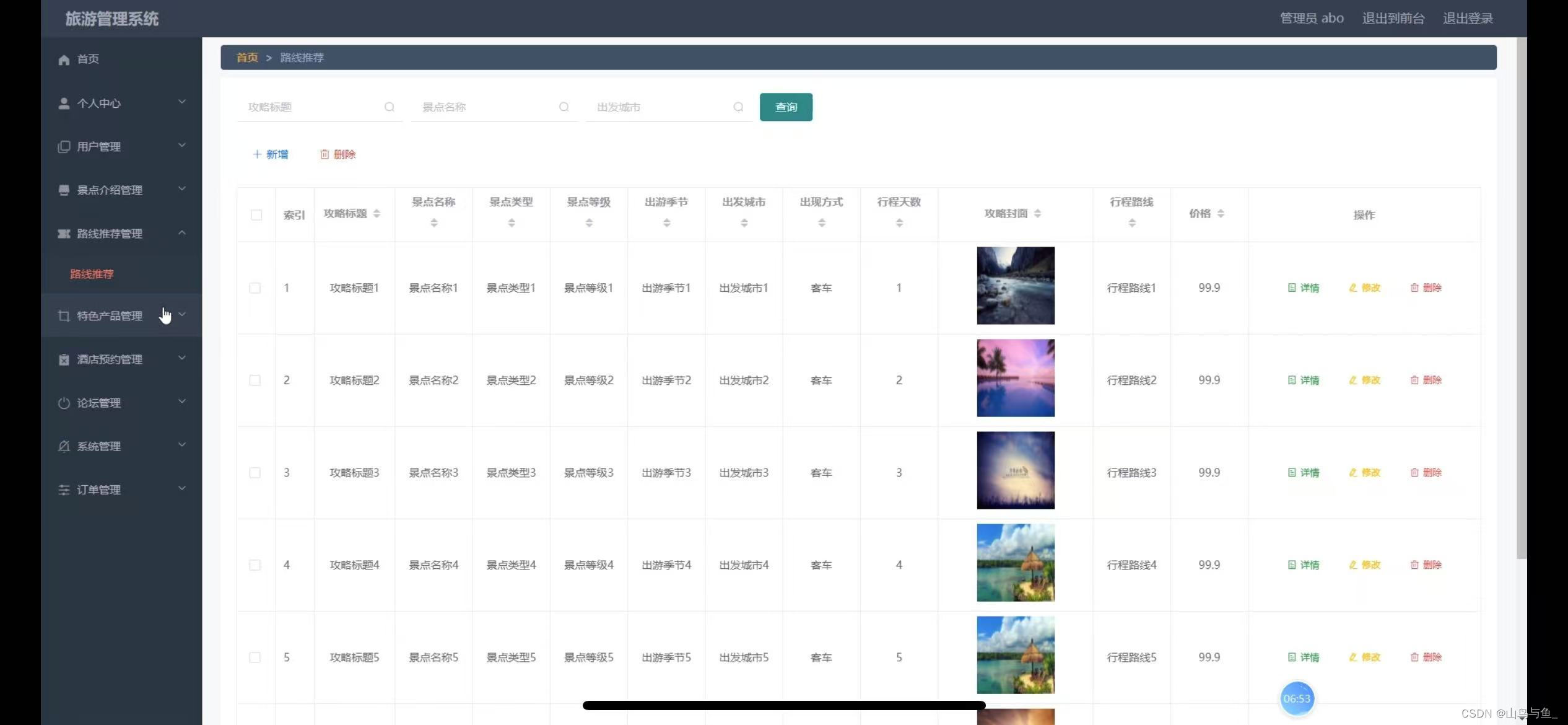Select the 路线推荐 submenu item
The width and height of the screenshot is (1568, 725).
click(92, 274)
